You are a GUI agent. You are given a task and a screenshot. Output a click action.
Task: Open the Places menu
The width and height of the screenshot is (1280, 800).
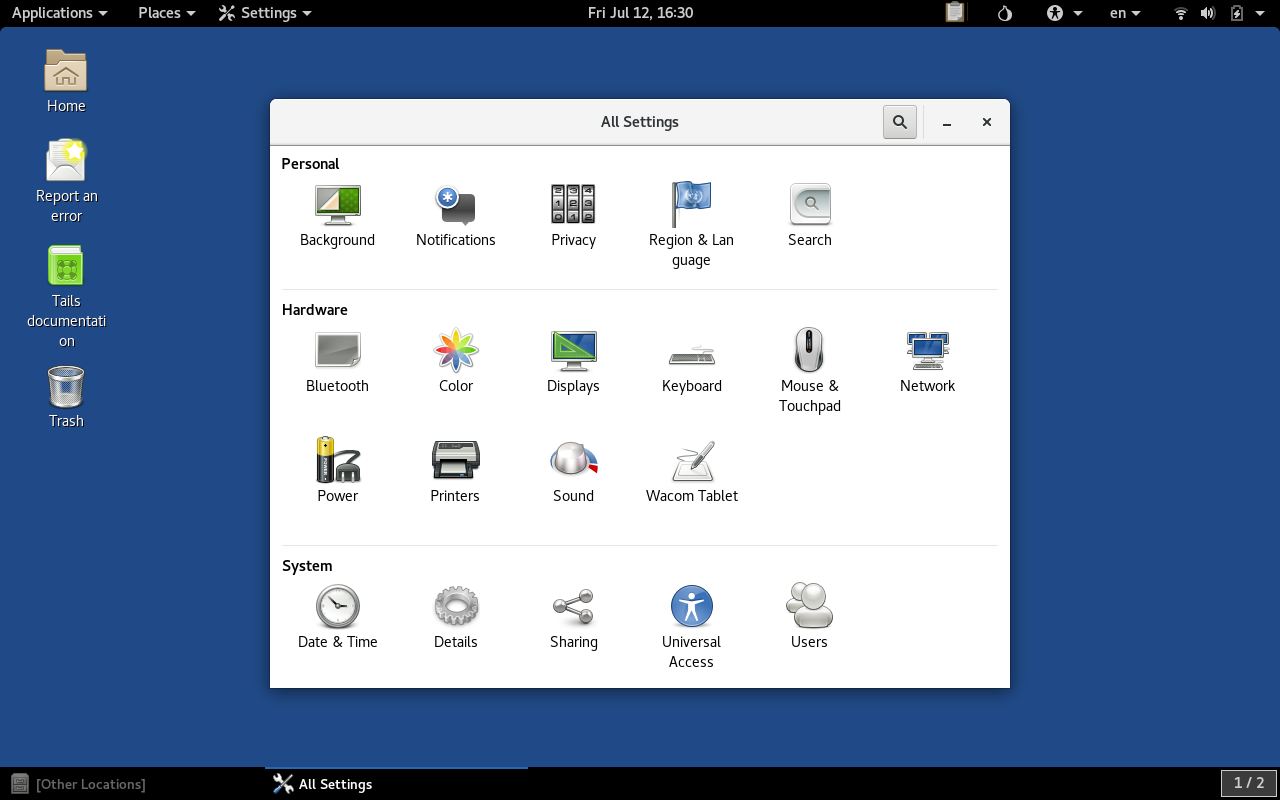[x=166, y=13]
